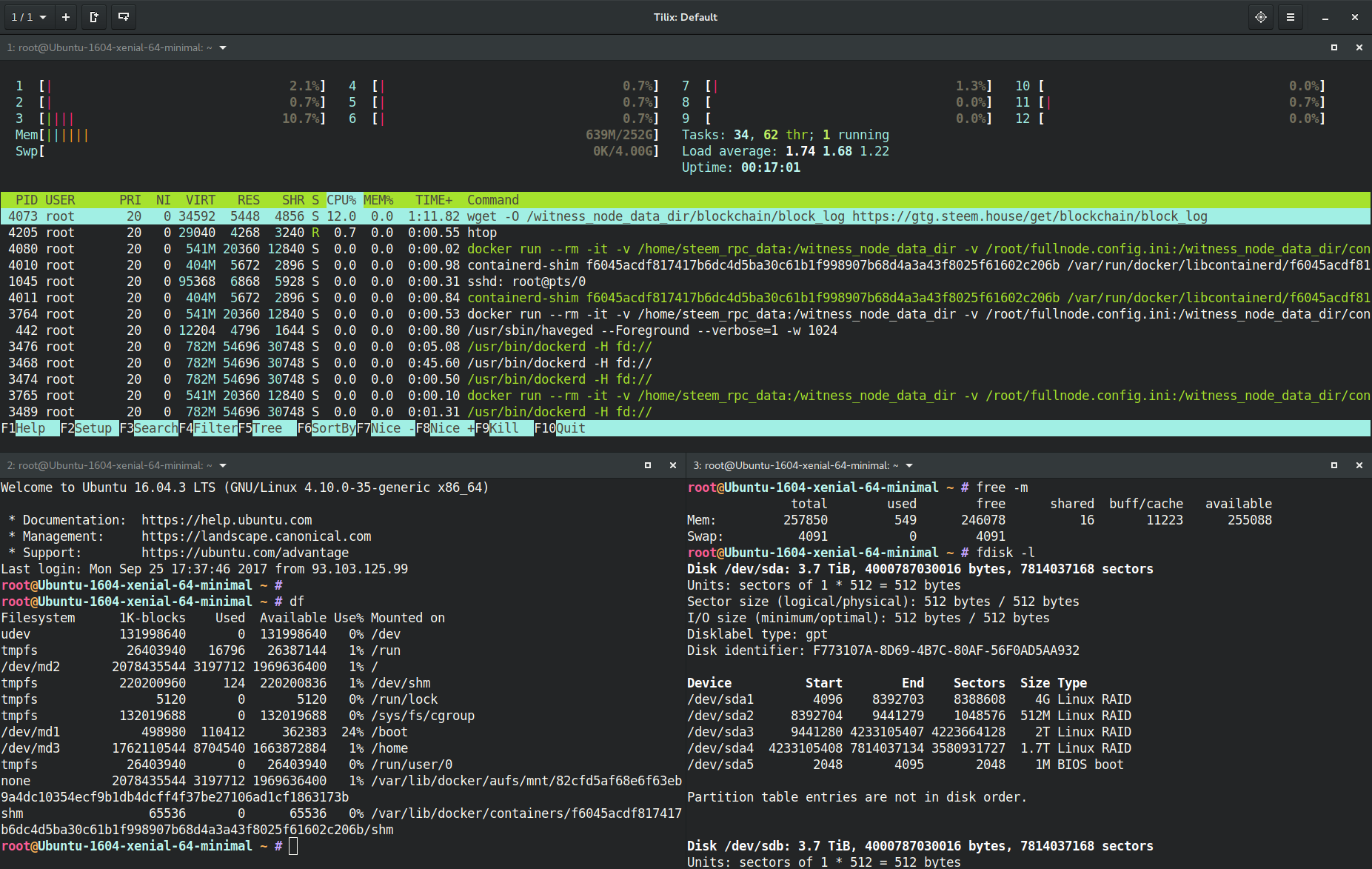This screenshot has width=1372, height=869.
Task: Click terminal 2 title label
Action: point(110,465)
